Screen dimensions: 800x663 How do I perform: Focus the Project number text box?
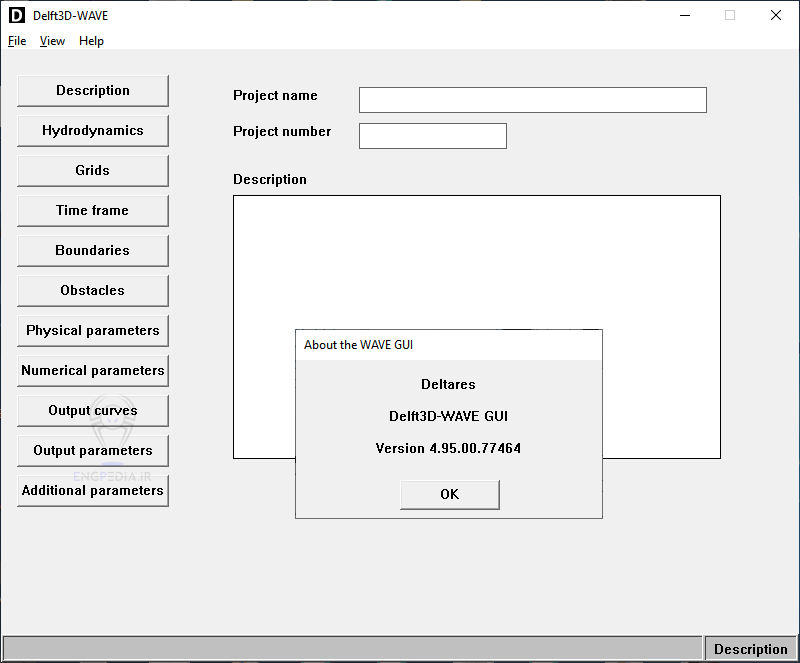pyautogui.click(x=432, y=136)
